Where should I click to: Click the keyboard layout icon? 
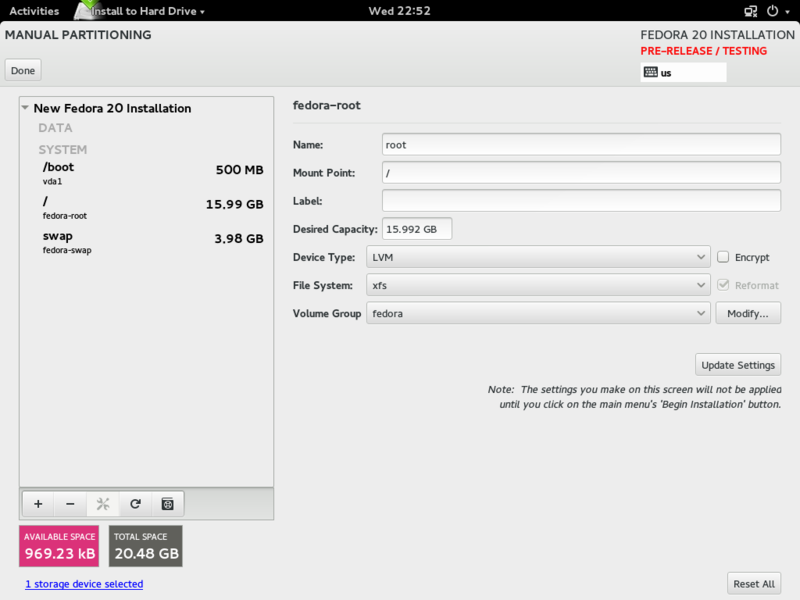pyautogui.click(x=651, y=72)
